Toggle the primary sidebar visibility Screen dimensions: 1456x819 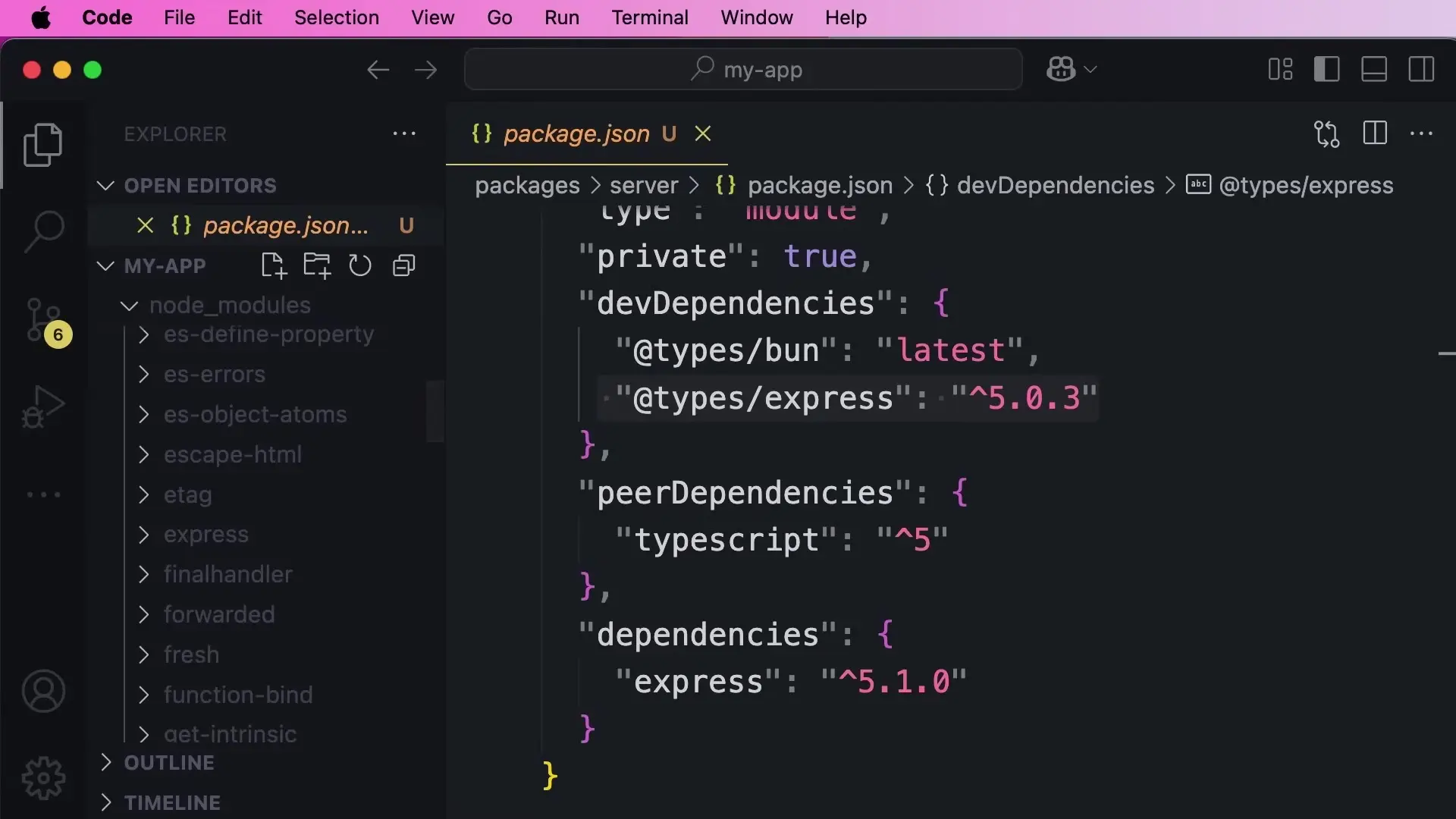1326,70
